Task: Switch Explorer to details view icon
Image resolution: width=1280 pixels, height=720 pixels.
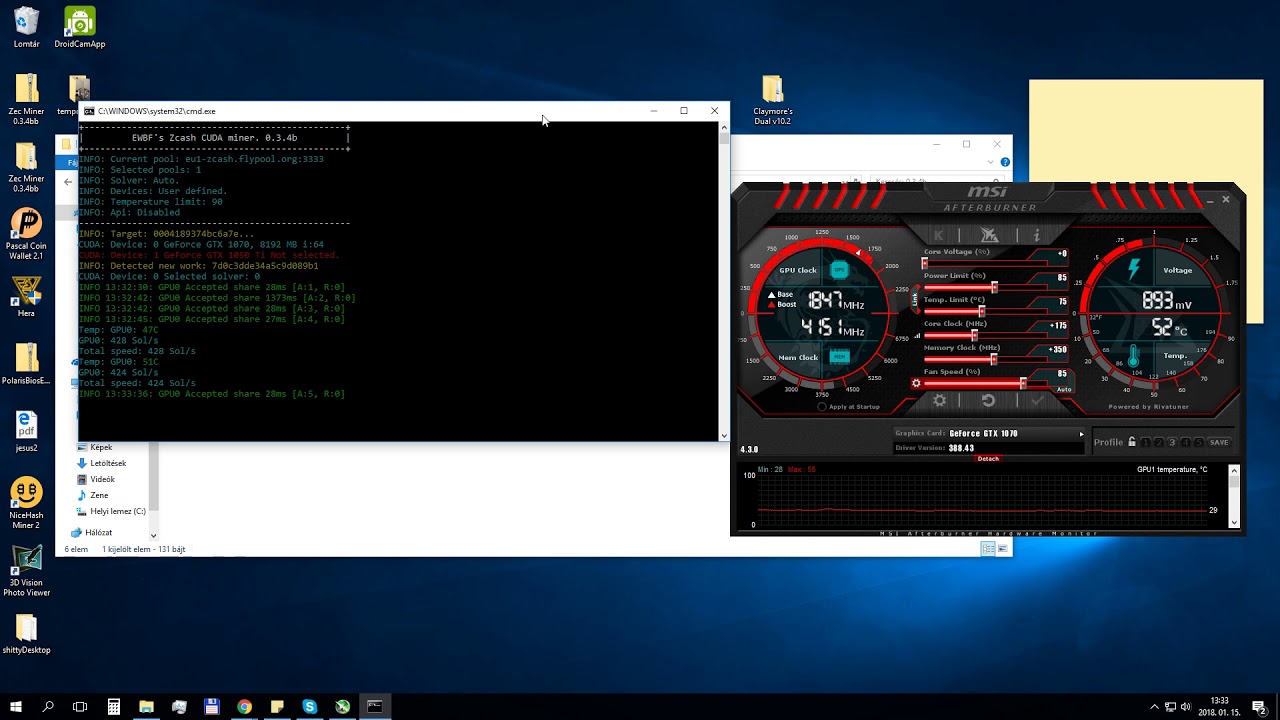Action: click(x=989, y=549)
